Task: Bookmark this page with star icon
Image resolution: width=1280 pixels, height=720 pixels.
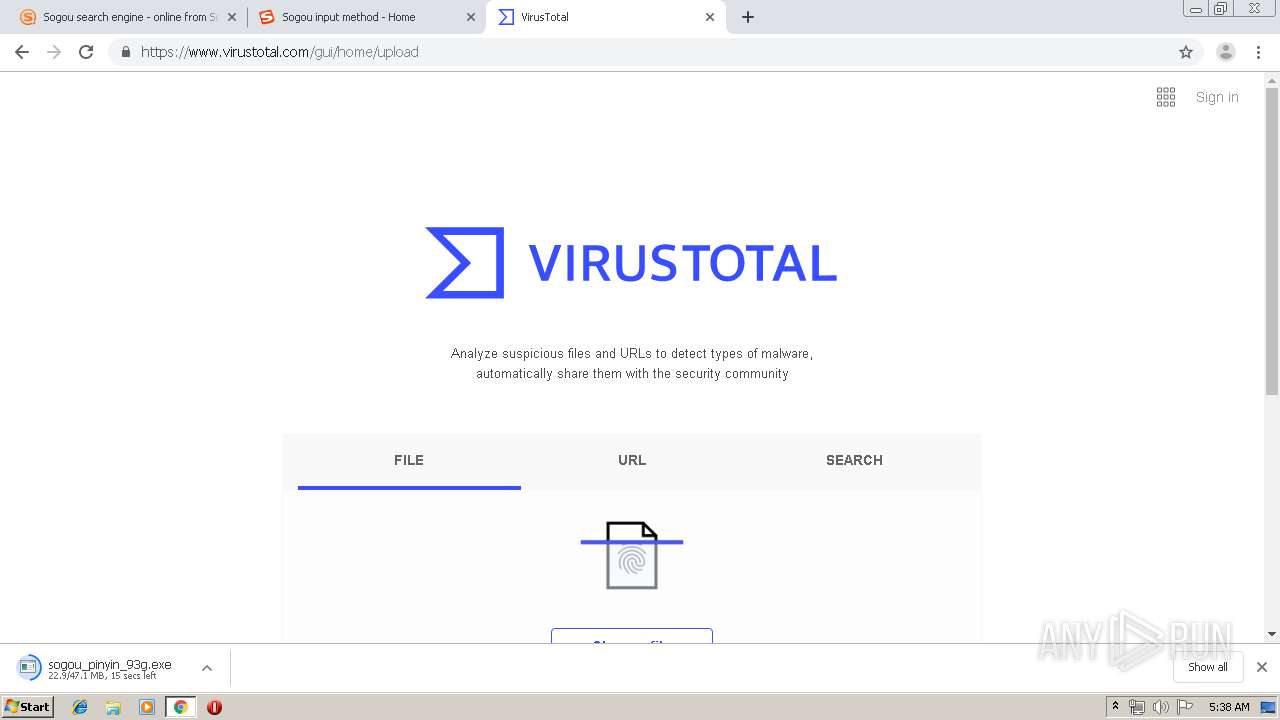Action: (x=1186, y=52)
